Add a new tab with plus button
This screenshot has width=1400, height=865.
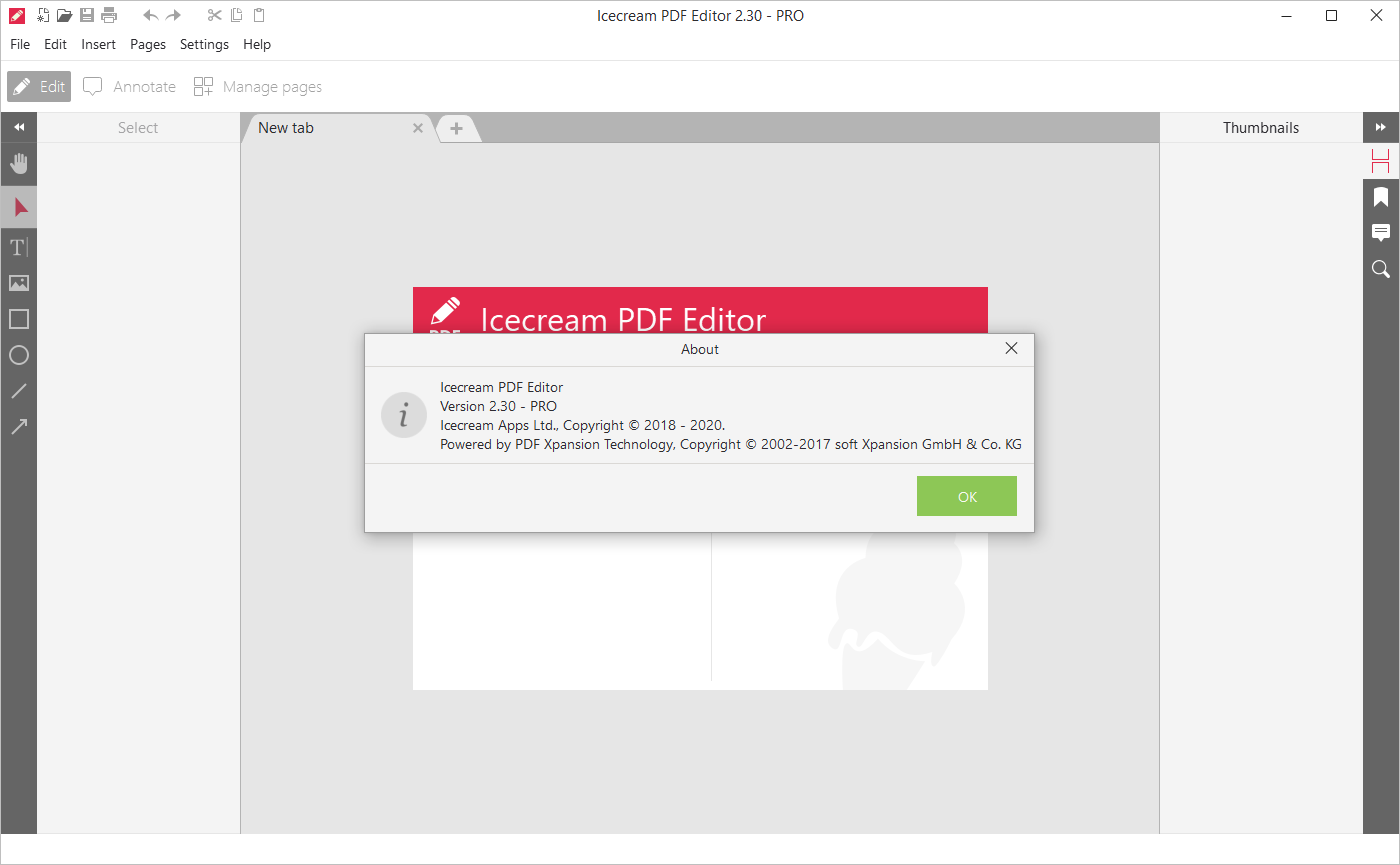coord(456,128)
